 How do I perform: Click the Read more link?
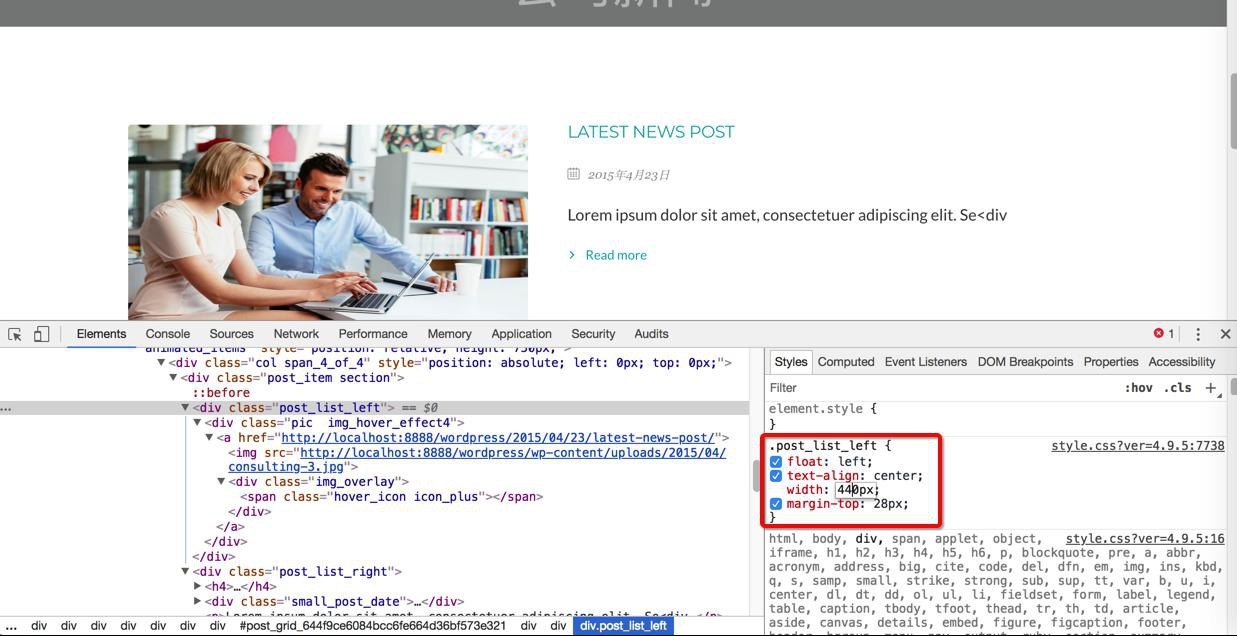click(x=616, y=255)
